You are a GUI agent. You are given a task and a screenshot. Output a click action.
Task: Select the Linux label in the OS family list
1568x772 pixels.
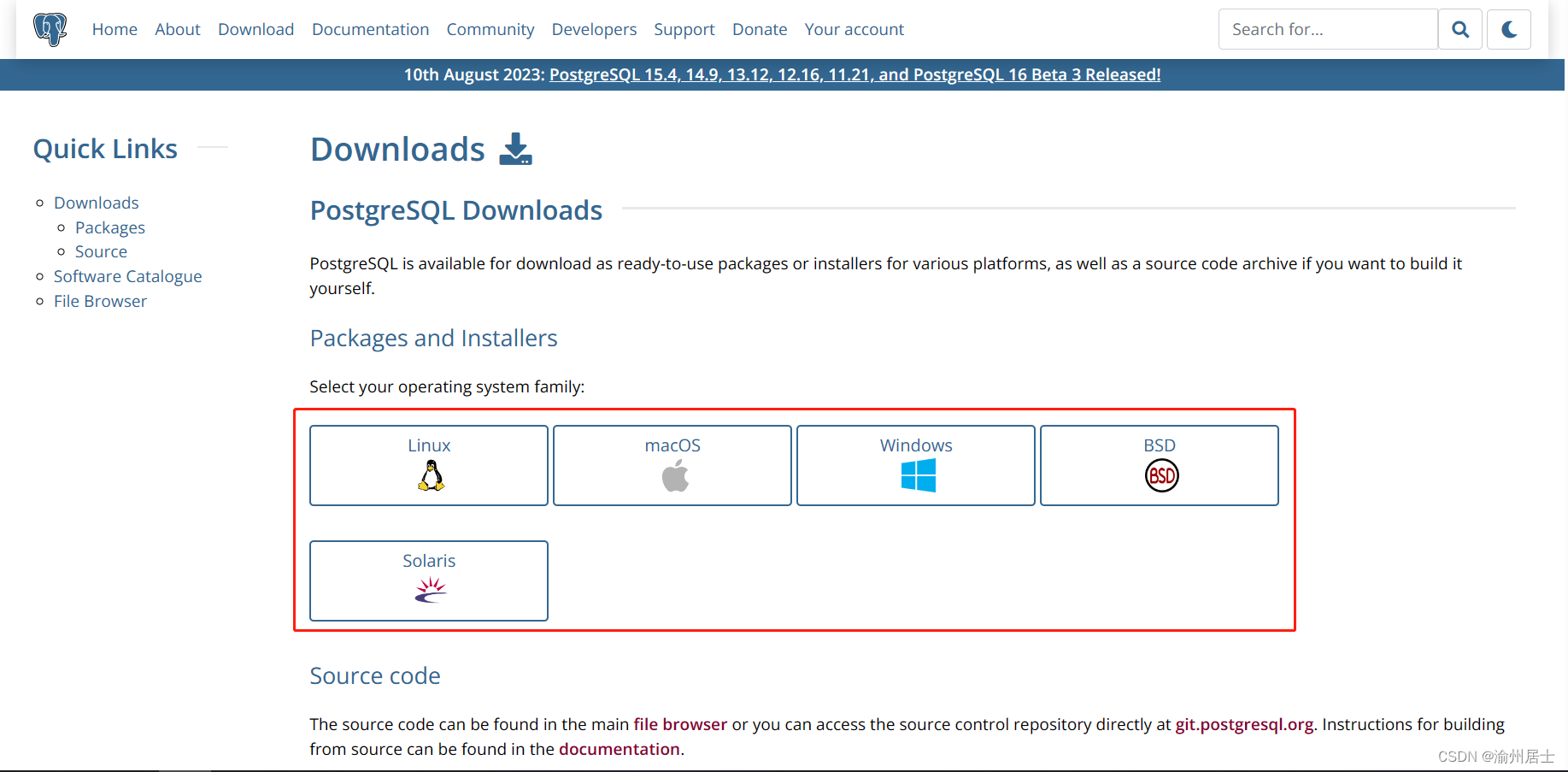[429, 445]
